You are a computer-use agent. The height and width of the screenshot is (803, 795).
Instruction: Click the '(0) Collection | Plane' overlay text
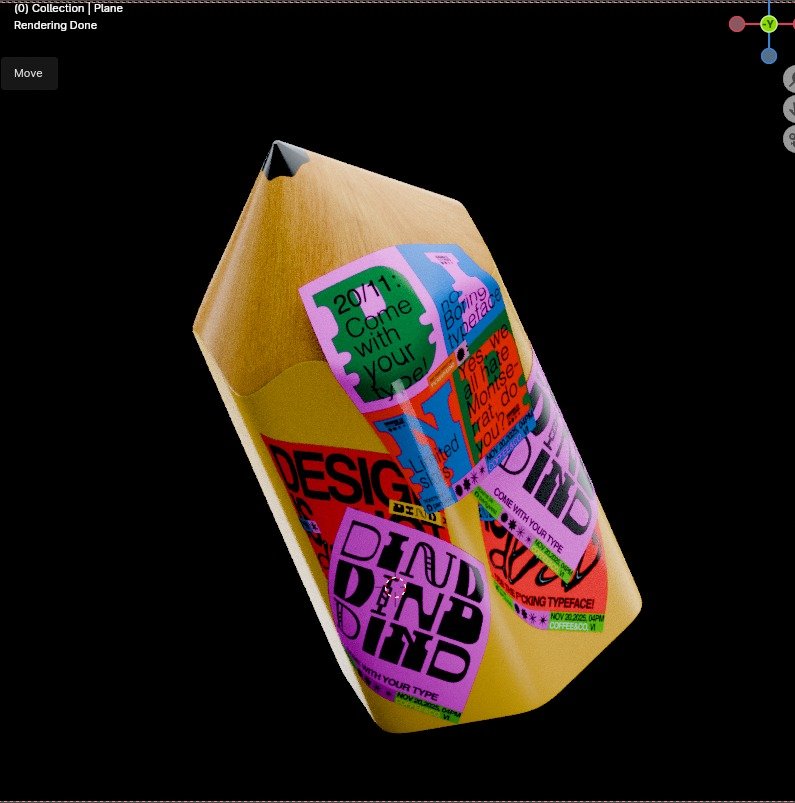(x=68, y=8)
